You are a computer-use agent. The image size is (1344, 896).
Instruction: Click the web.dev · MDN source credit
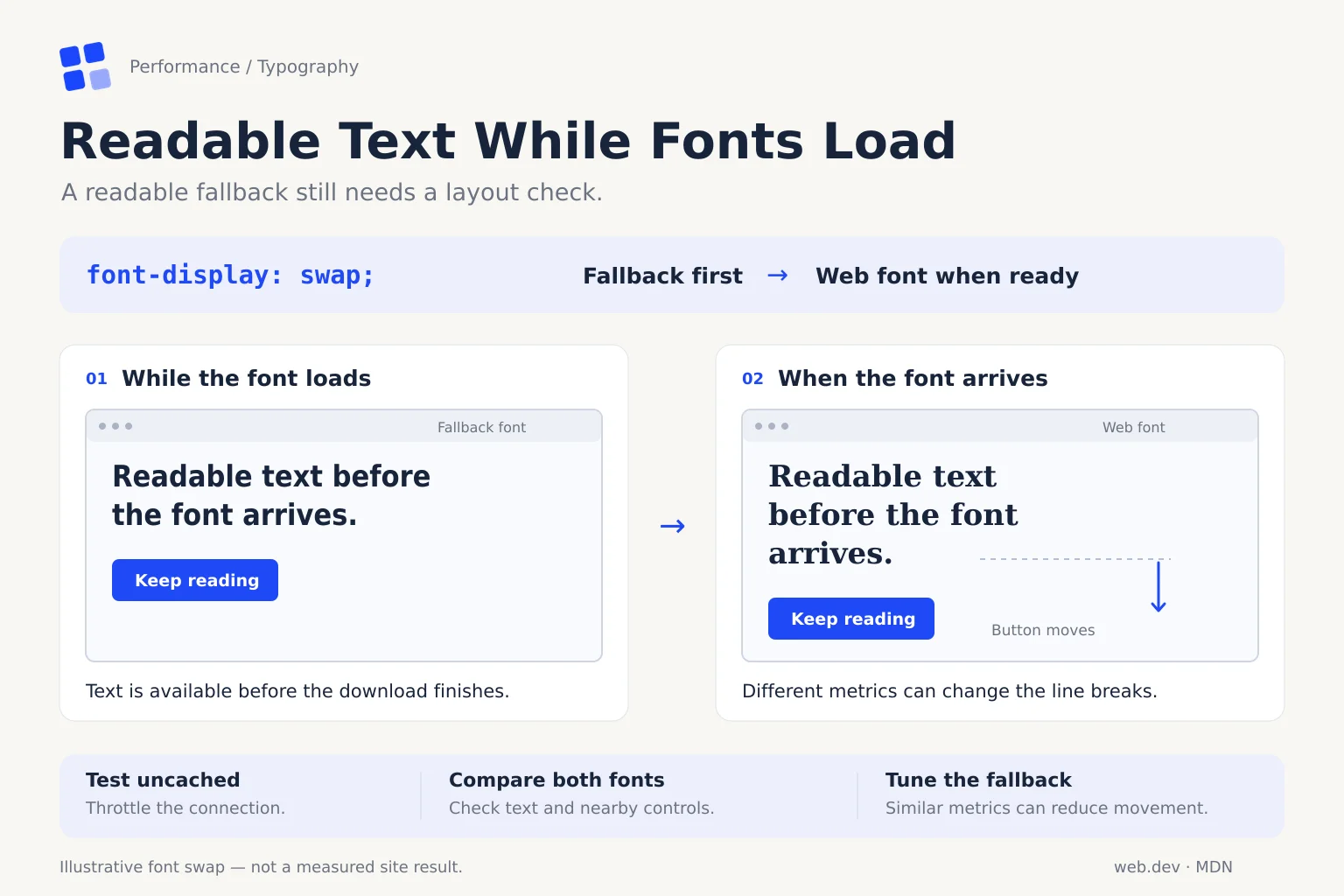(x=1172, y=867)
